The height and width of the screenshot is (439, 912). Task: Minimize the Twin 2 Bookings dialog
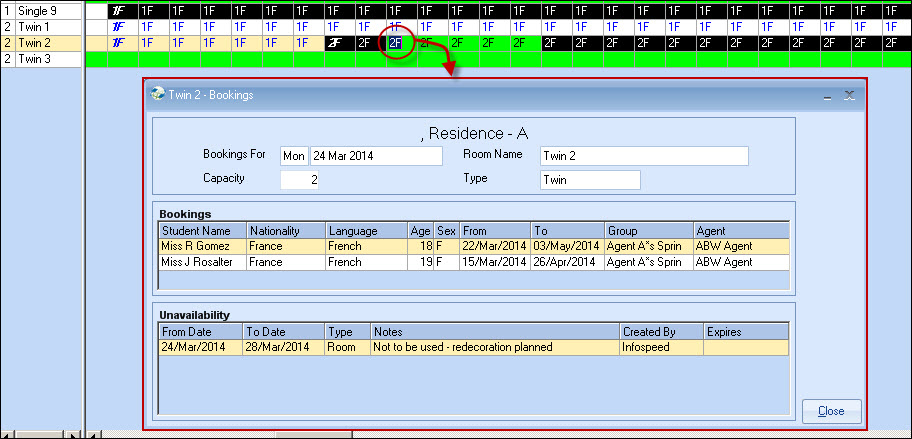click(827, 96)
